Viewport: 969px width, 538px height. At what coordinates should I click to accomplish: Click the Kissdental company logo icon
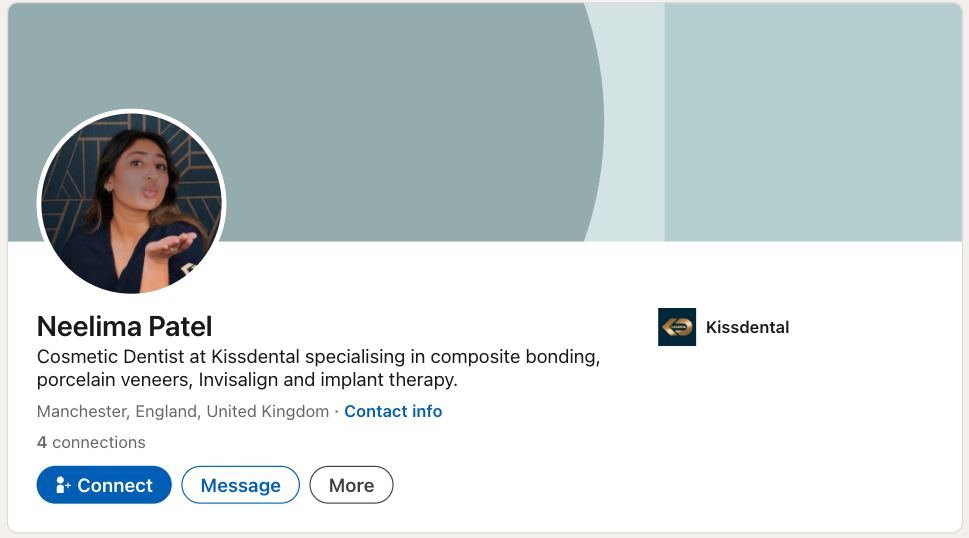[x=676, y=327]
